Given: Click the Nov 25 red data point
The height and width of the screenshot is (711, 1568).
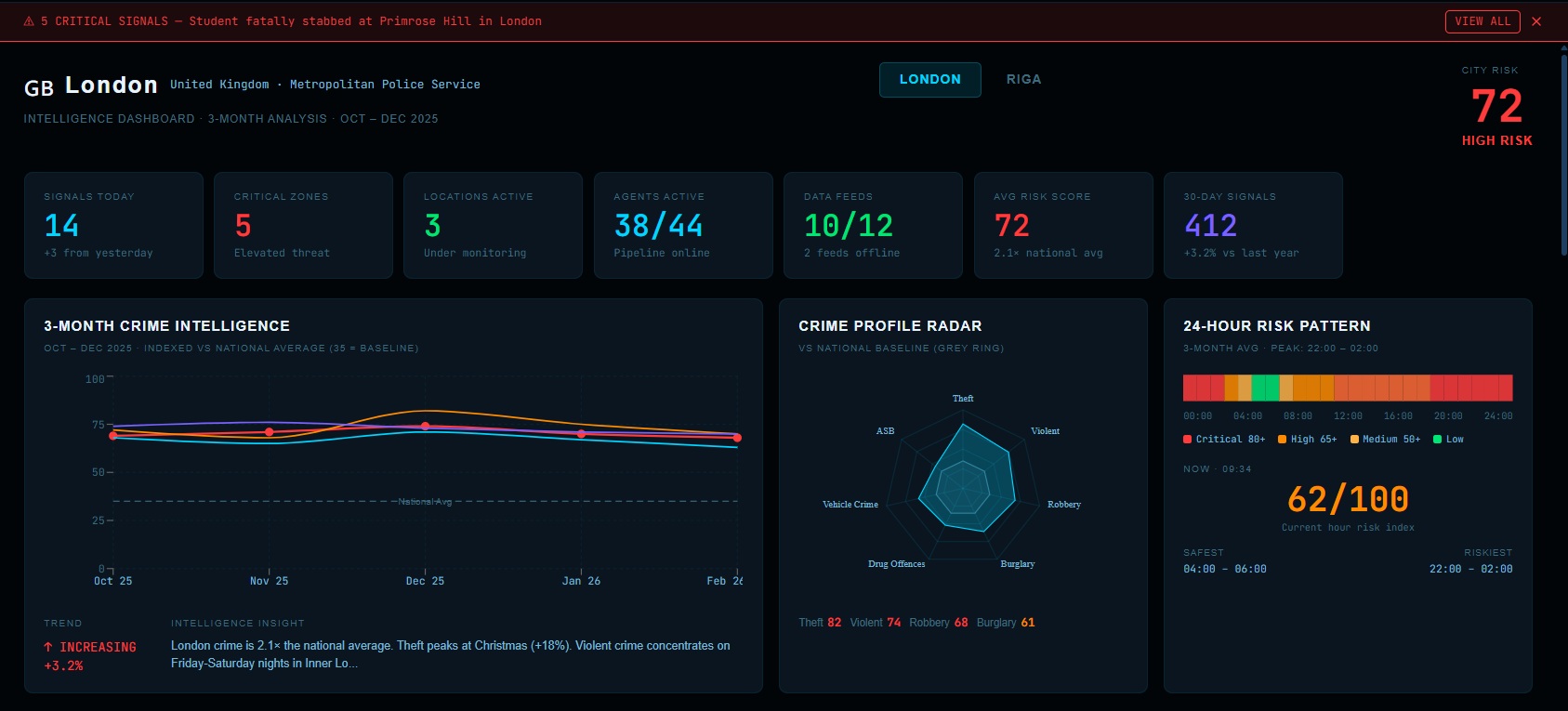Looking at the screenshot, I should click(x=270, y=432).
